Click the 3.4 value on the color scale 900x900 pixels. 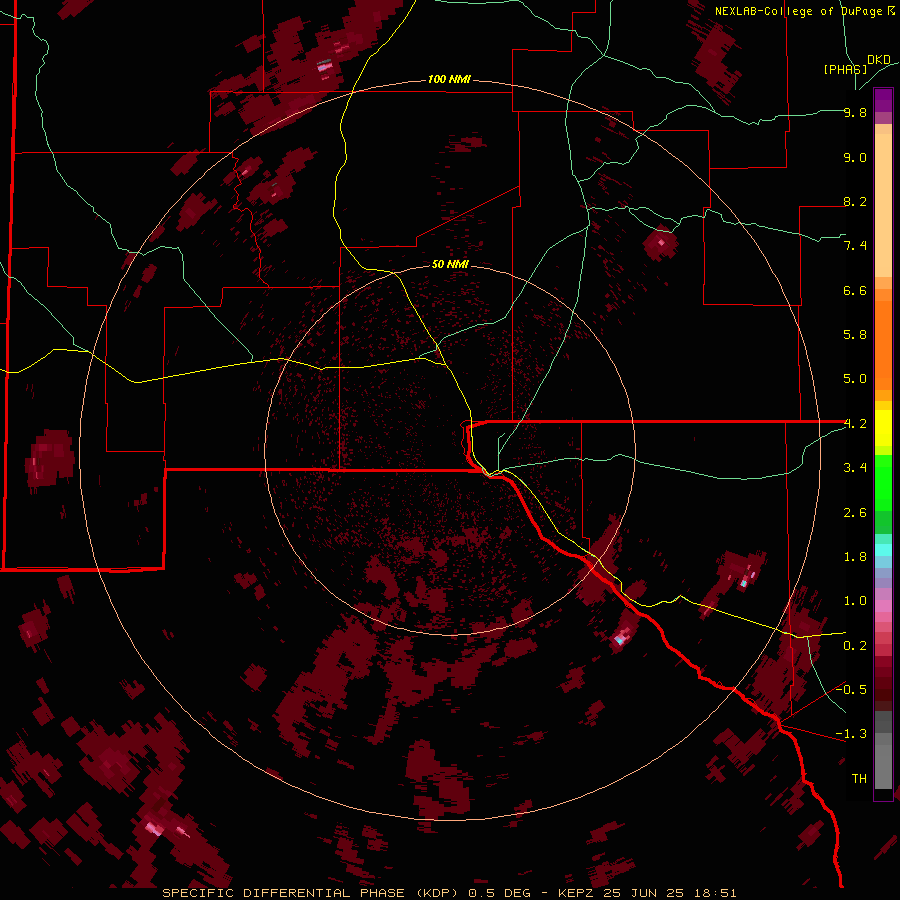click(x=855, y=468)
